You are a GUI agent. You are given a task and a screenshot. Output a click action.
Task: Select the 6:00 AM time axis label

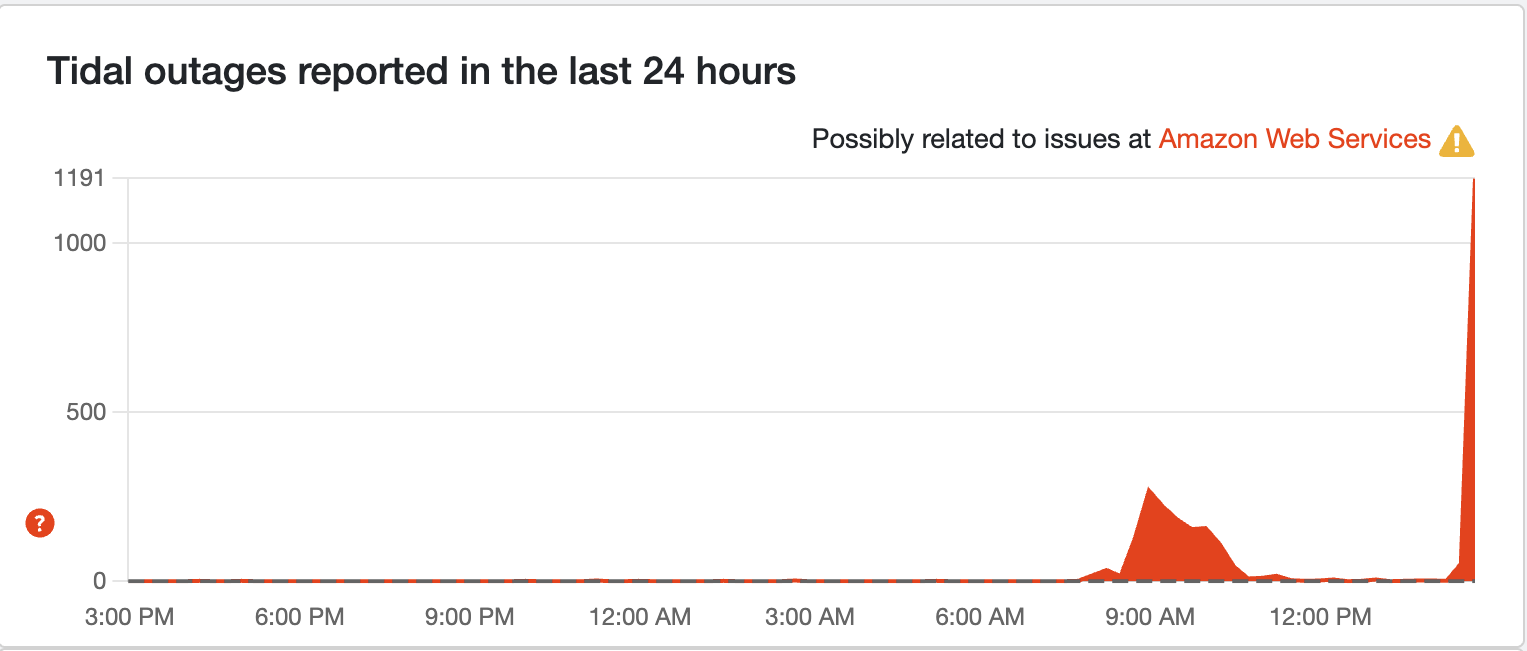pos(981,617)
